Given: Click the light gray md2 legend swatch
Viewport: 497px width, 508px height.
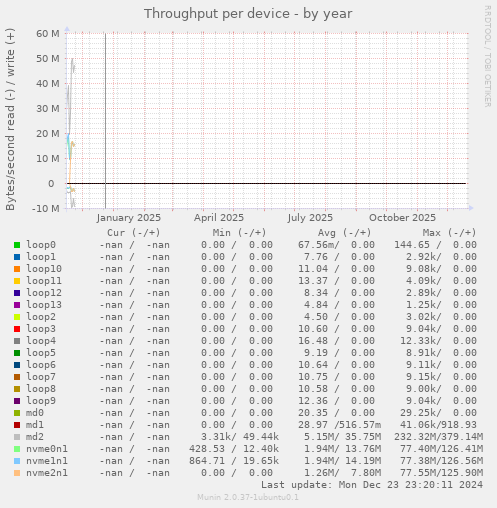Looking at the screenshot, I should pos(17,437).
